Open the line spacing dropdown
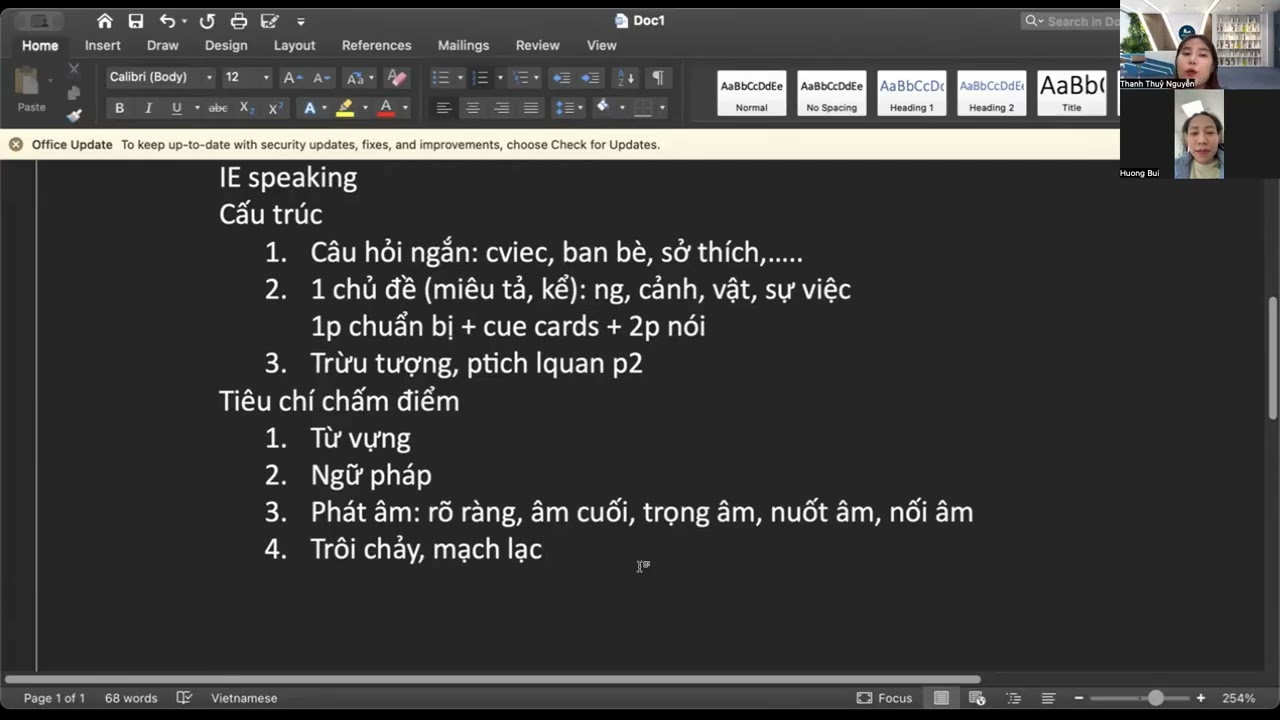Screen dimensions: 1280x720 569,108
